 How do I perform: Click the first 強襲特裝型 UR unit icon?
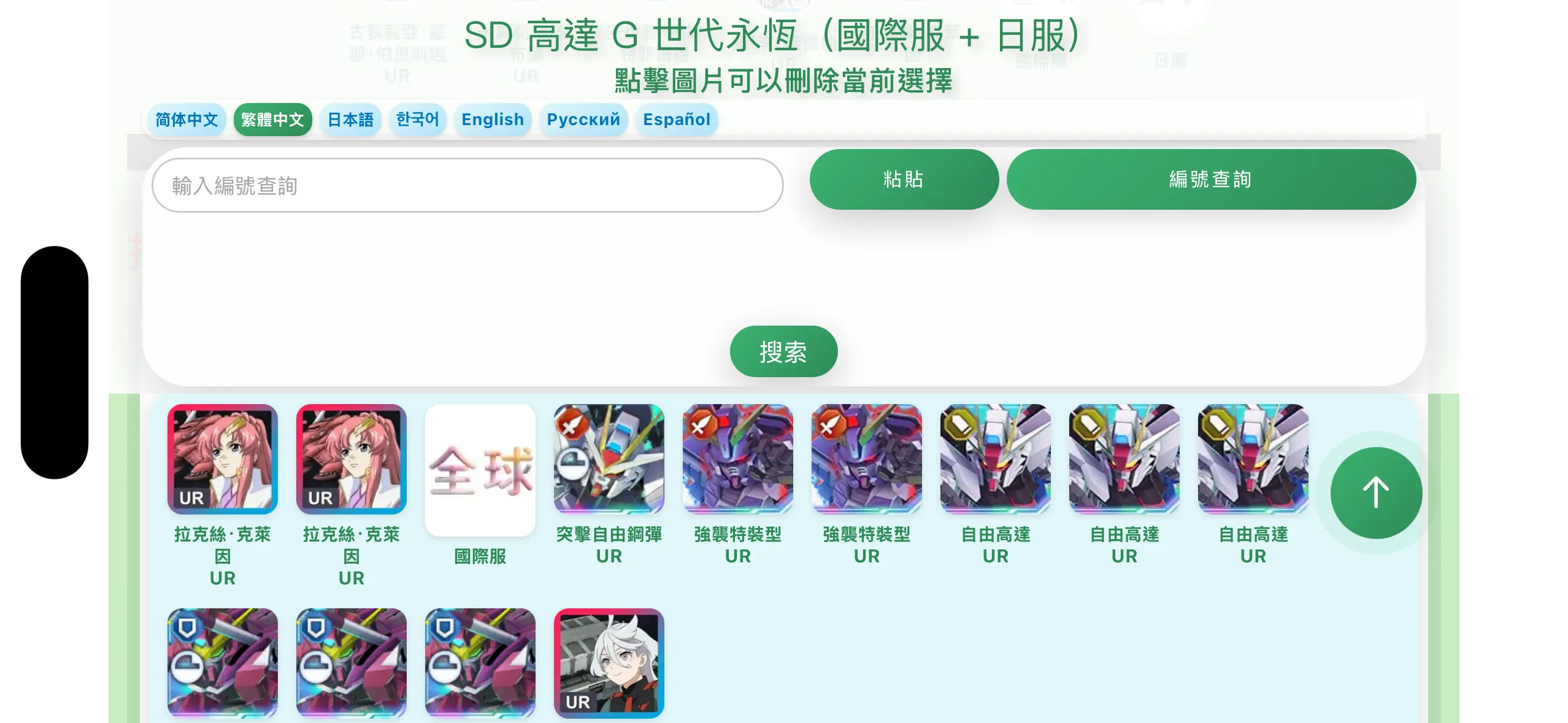point(737,459)
